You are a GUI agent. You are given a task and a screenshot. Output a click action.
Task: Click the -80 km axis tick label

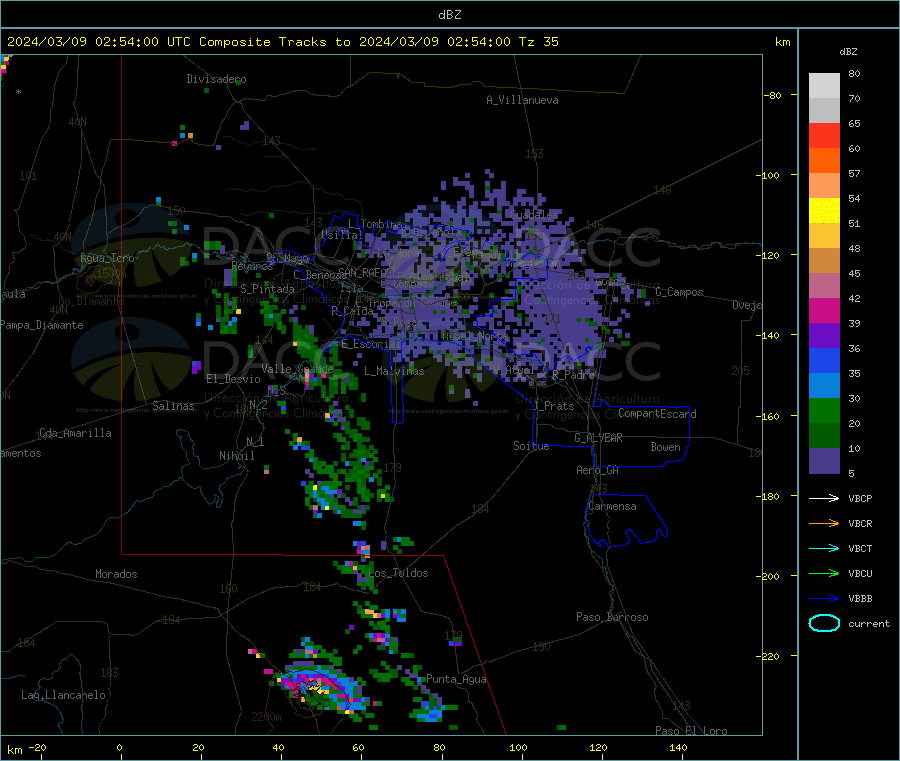(x=773, y=95)
